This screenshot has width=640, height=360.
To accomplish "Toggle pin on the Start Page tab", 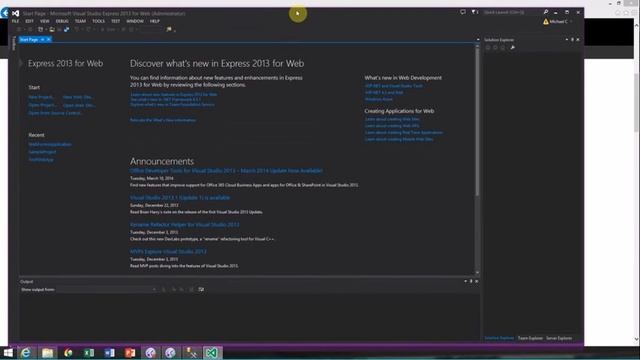I will click(x=42, y=40).
